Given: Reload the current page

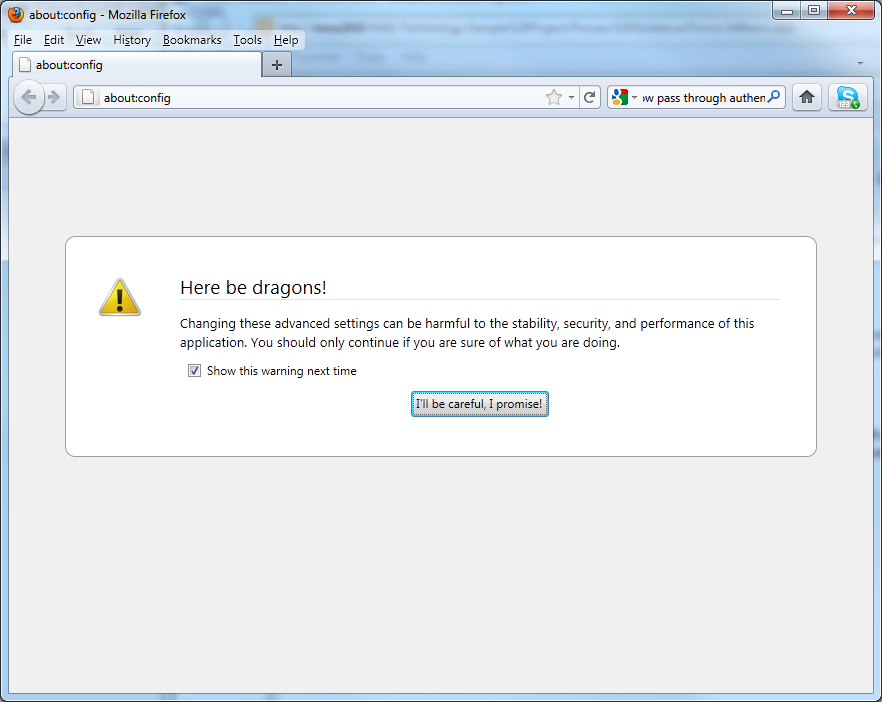Looking at the screenshot, I should pos(590,97).
